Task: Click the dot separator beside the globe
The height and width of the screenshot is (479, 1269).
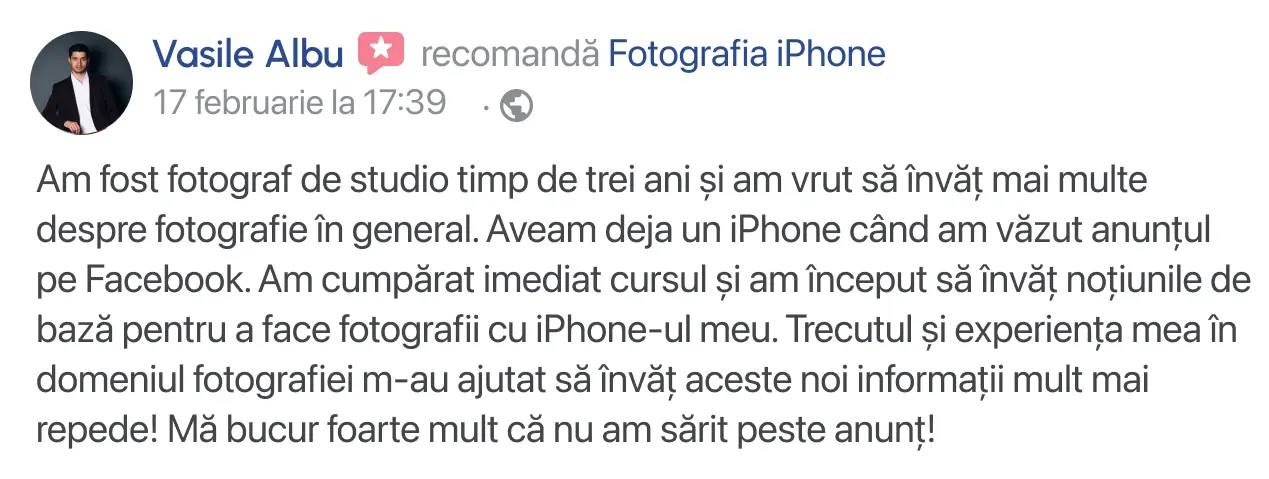Action: coord(486,106)
